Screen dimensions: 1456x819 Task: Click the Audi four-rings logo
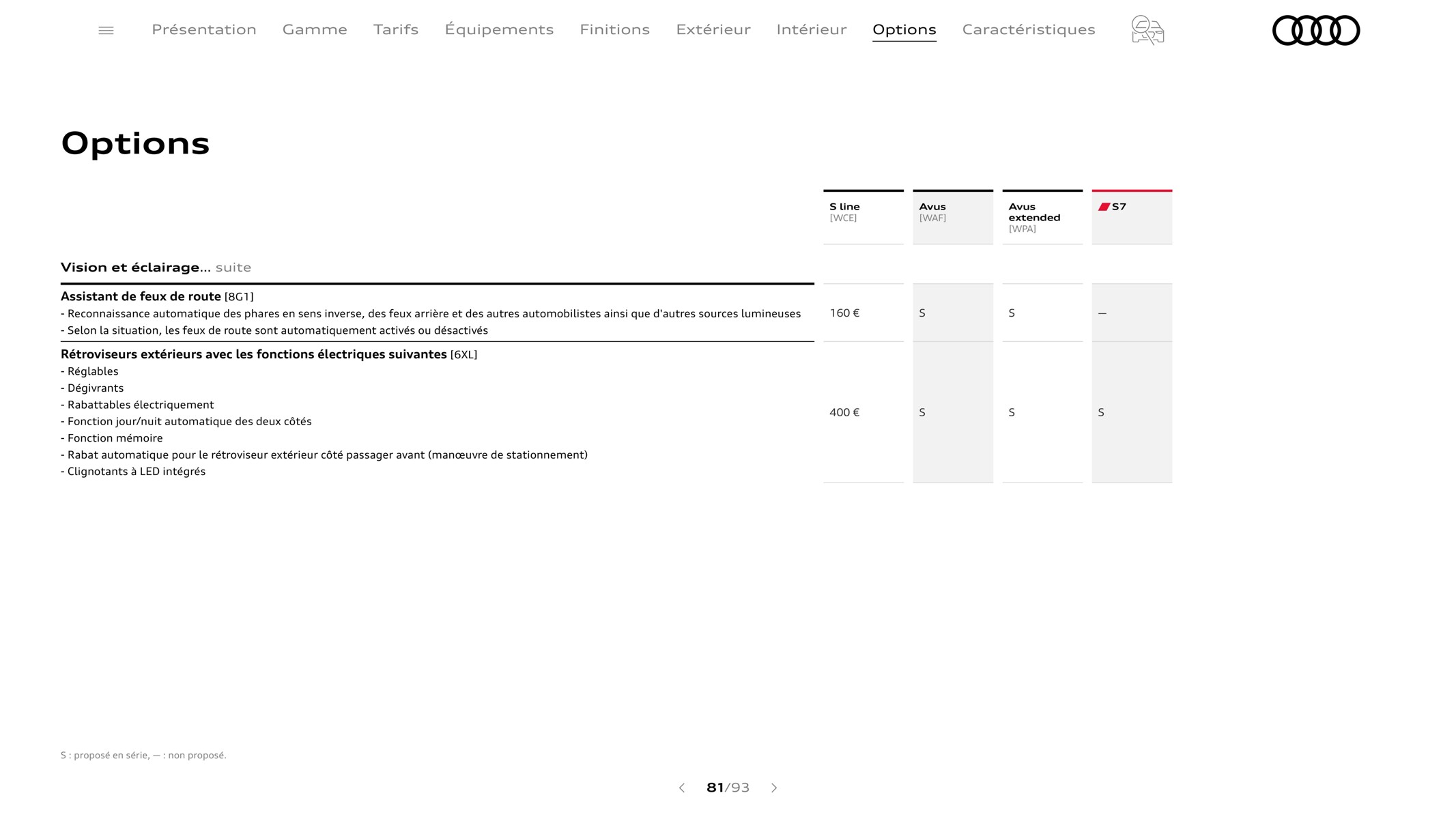tap(1315, 31)
